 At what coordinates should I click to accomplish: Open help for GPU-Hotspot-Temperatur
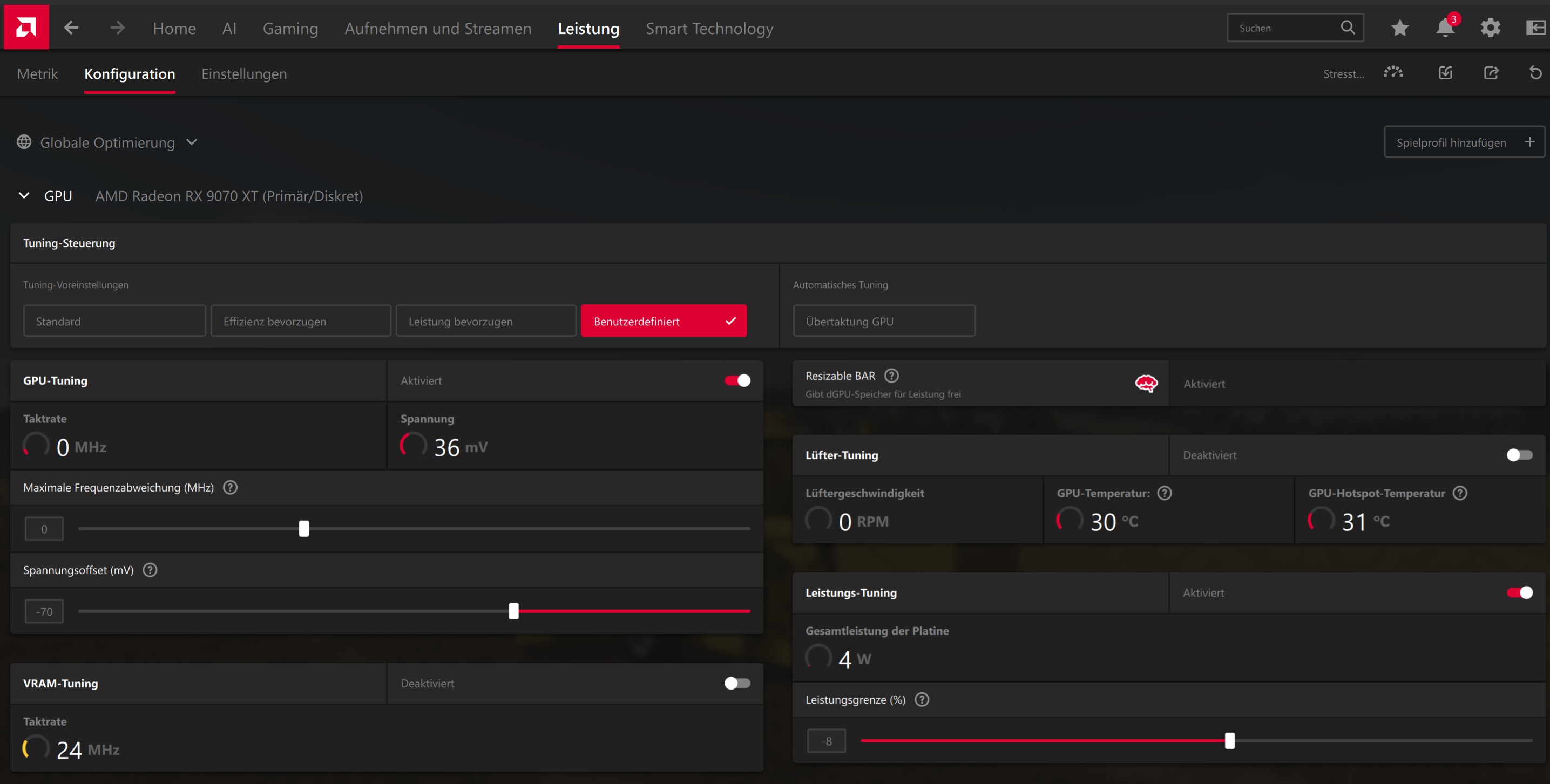tap(1460, 493)
